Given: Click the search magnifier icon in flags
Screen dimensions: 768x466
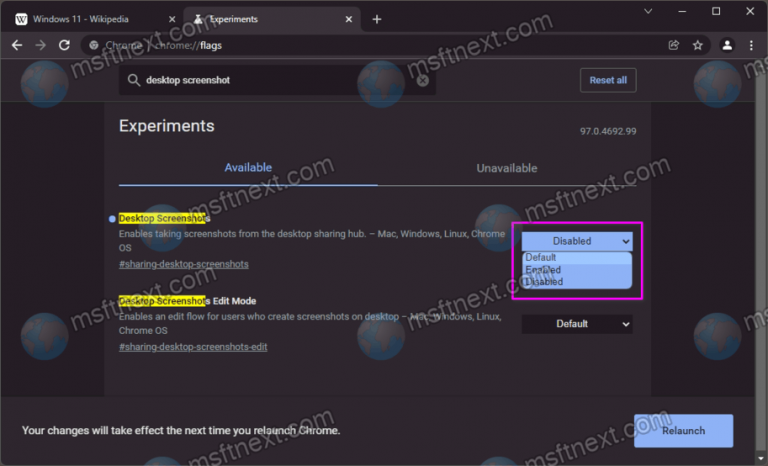Looking at the screenshot, I should coord(133,80).
